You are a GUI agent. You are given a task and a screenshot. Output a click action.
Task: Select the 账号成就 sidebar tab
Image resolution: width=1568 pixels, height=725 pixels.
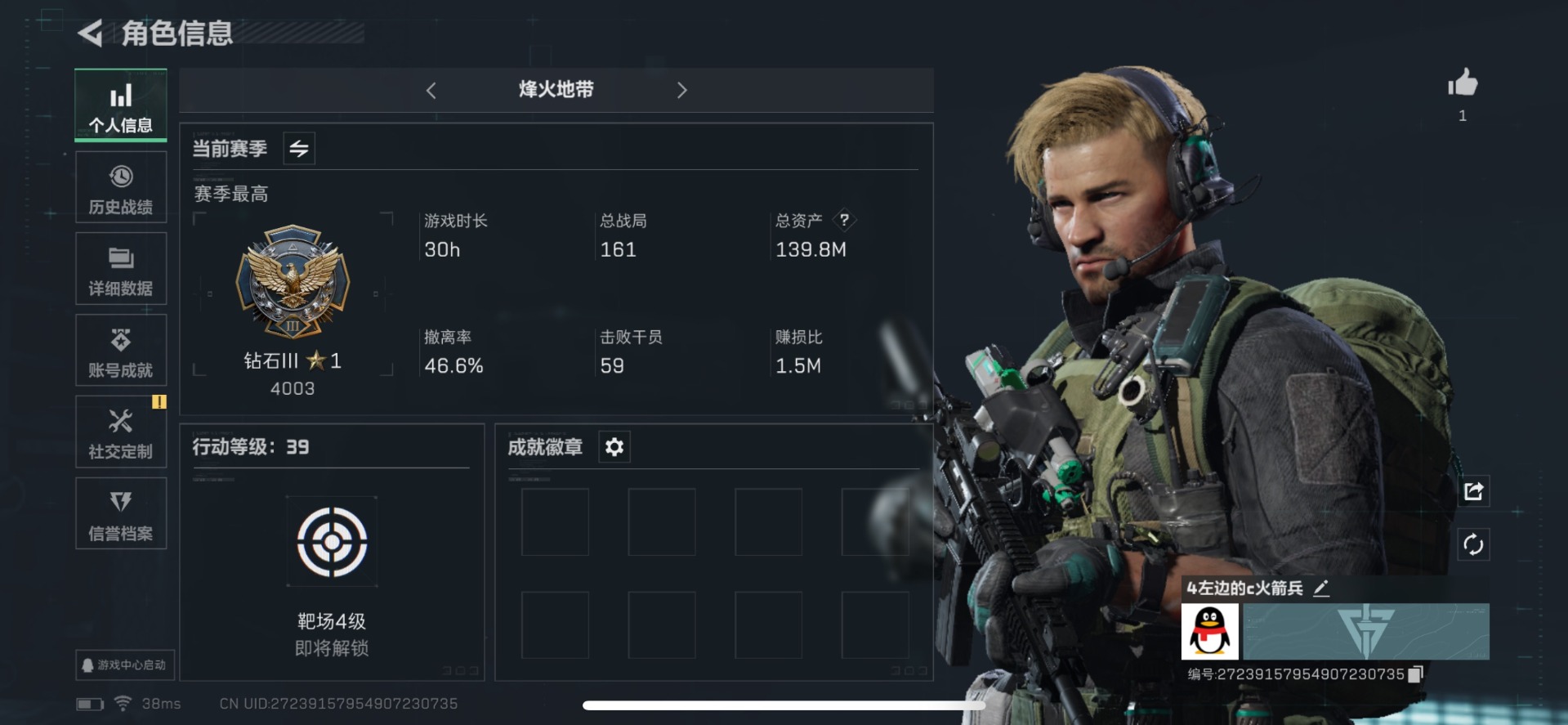pos(121,351)
